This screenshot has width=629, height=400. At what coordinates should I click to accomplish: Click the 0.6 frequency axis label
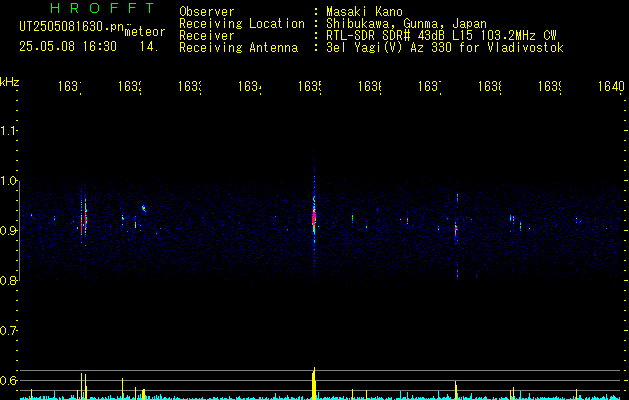click(9, 380)
